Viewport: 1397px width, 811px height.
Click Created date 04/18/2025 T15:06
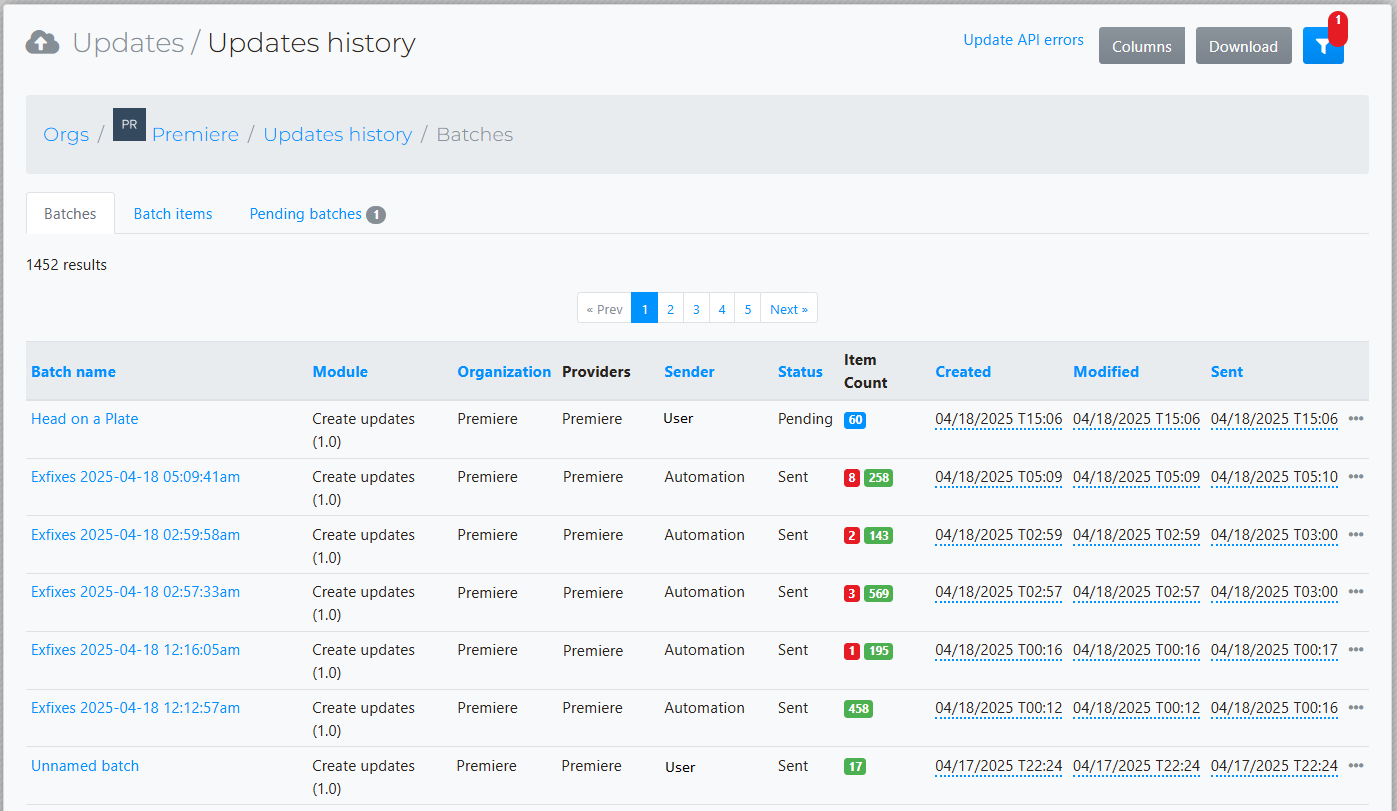[998, 419]
